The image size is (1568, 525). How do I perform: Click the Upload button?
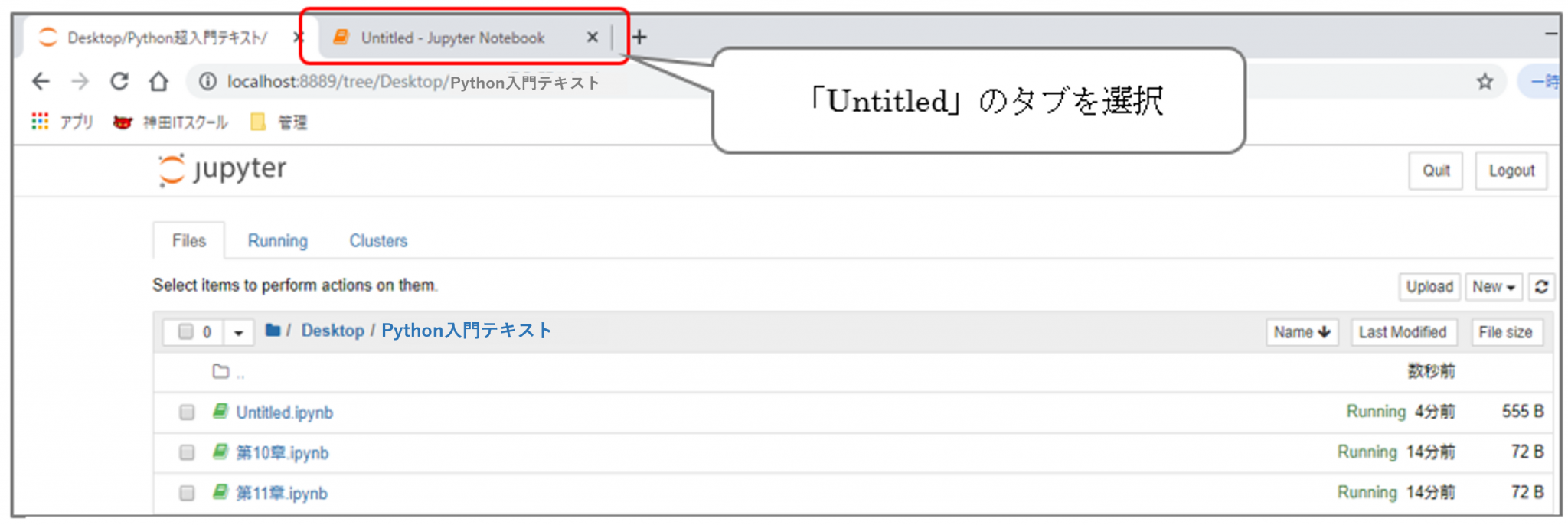(1429, 287)
